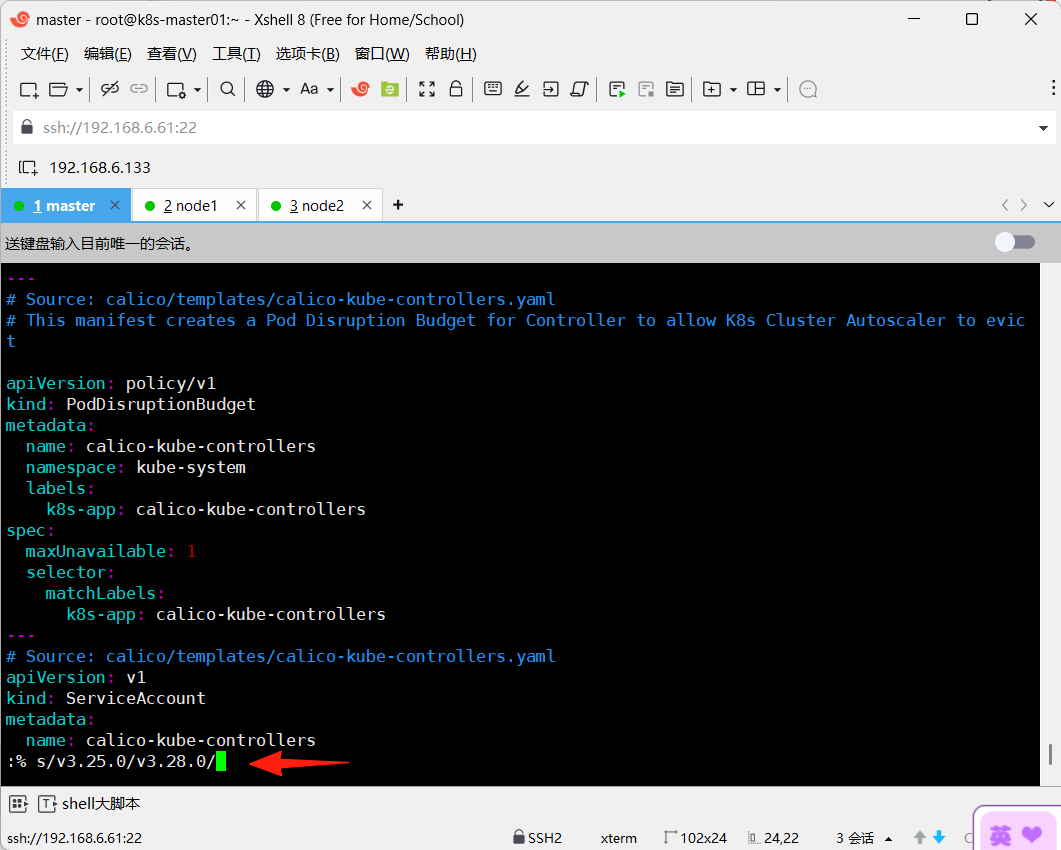Toggle full screen mode icon
The image size is (1061, 850).
click(427, 89)
